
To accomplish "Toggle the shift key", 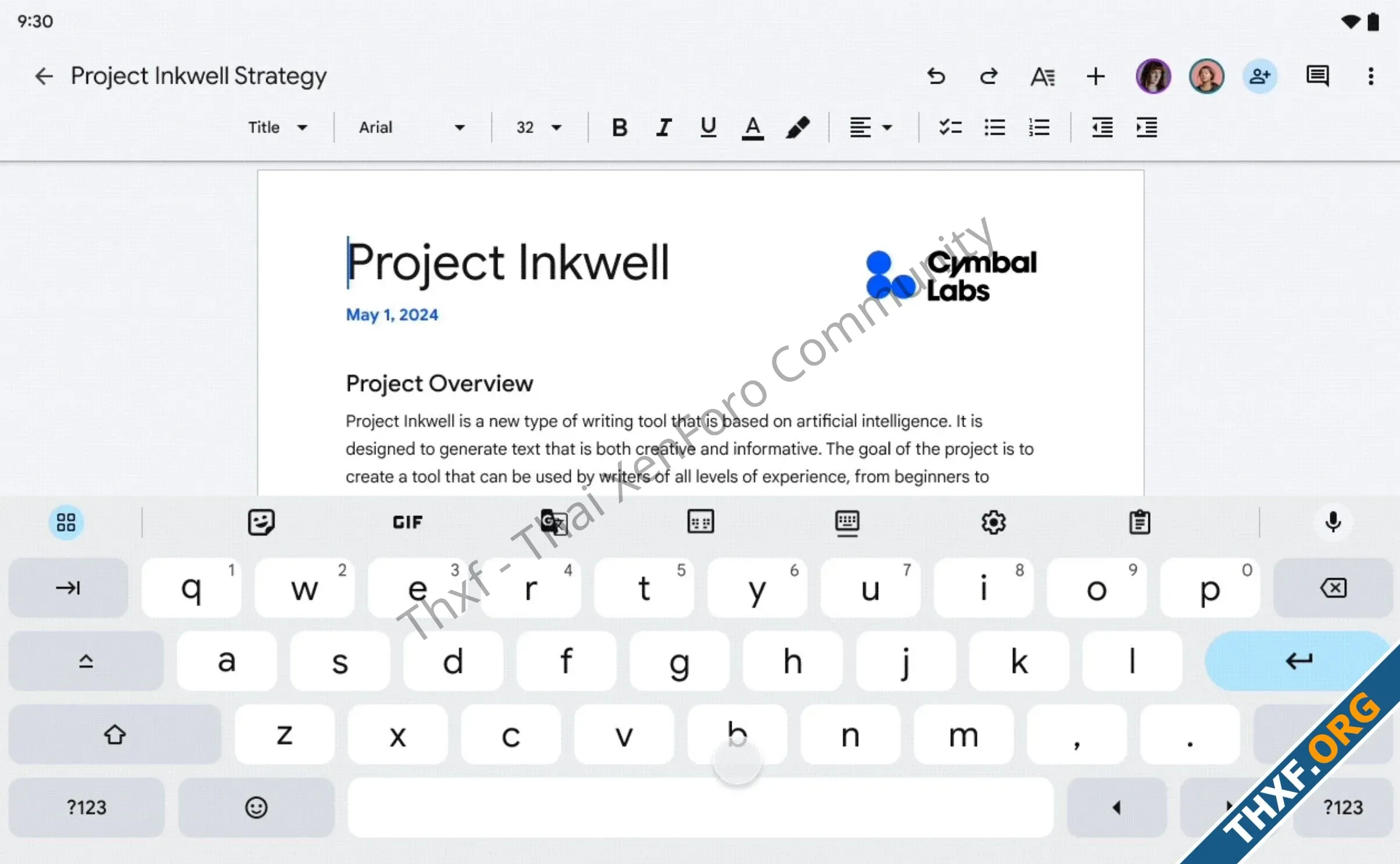I will point(114,734).
